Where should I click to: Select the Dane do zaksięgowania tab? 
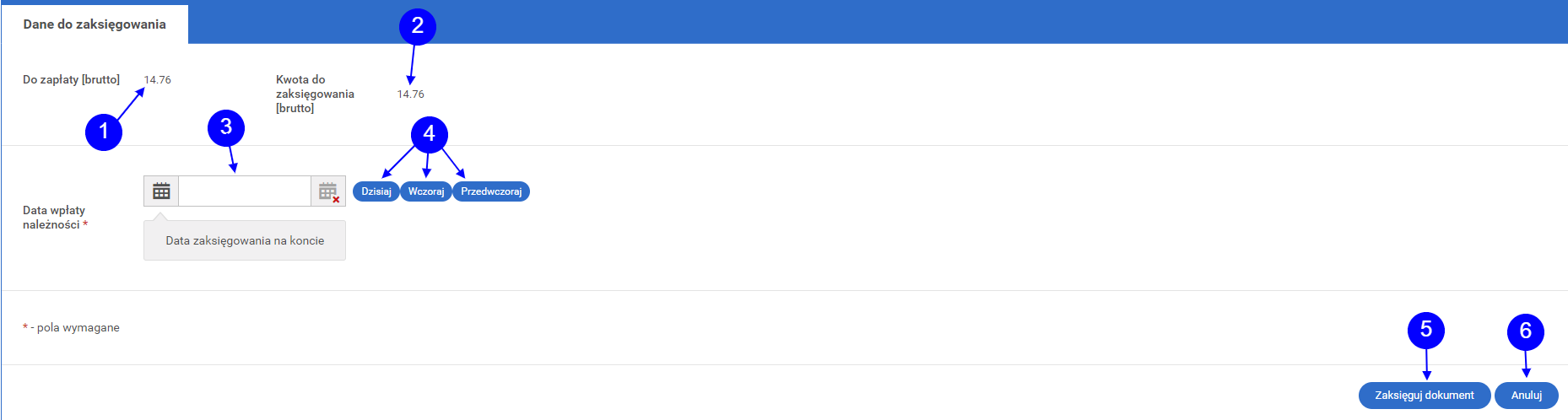95,24
